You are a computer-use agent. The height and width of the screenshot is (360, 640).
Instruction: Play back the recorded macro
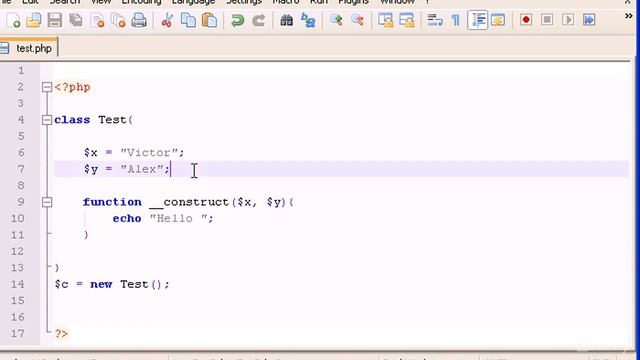(x=568, y=20)
